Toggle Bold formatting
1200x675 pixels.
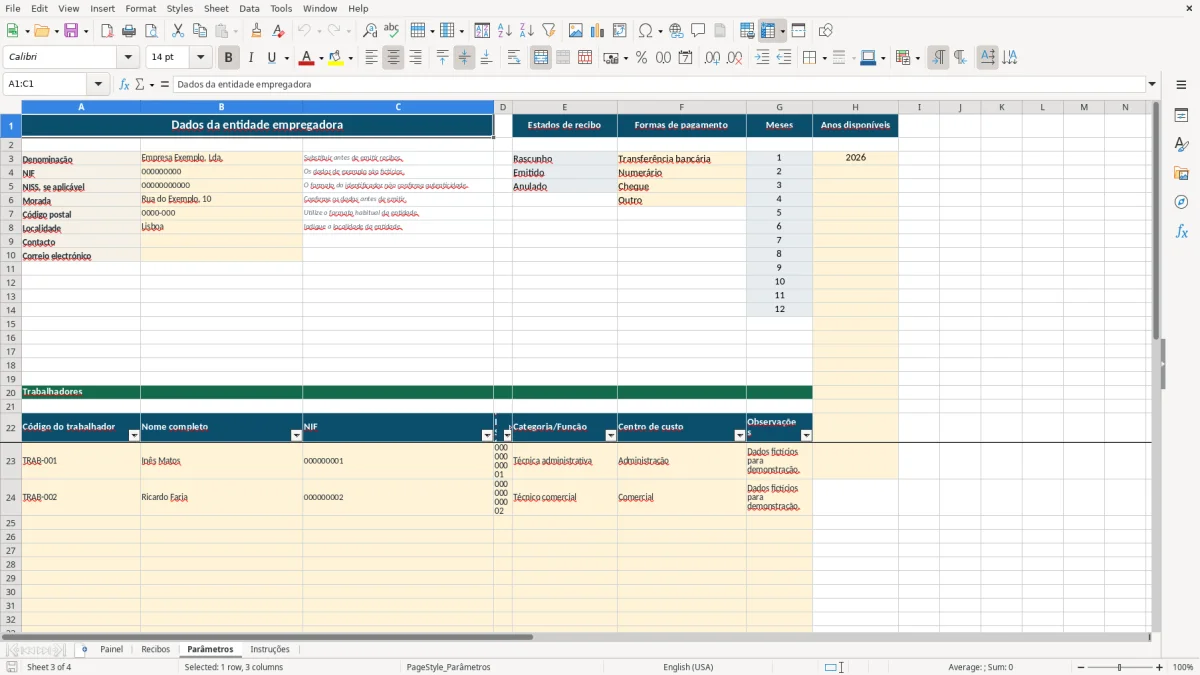(x=229, y=58)
